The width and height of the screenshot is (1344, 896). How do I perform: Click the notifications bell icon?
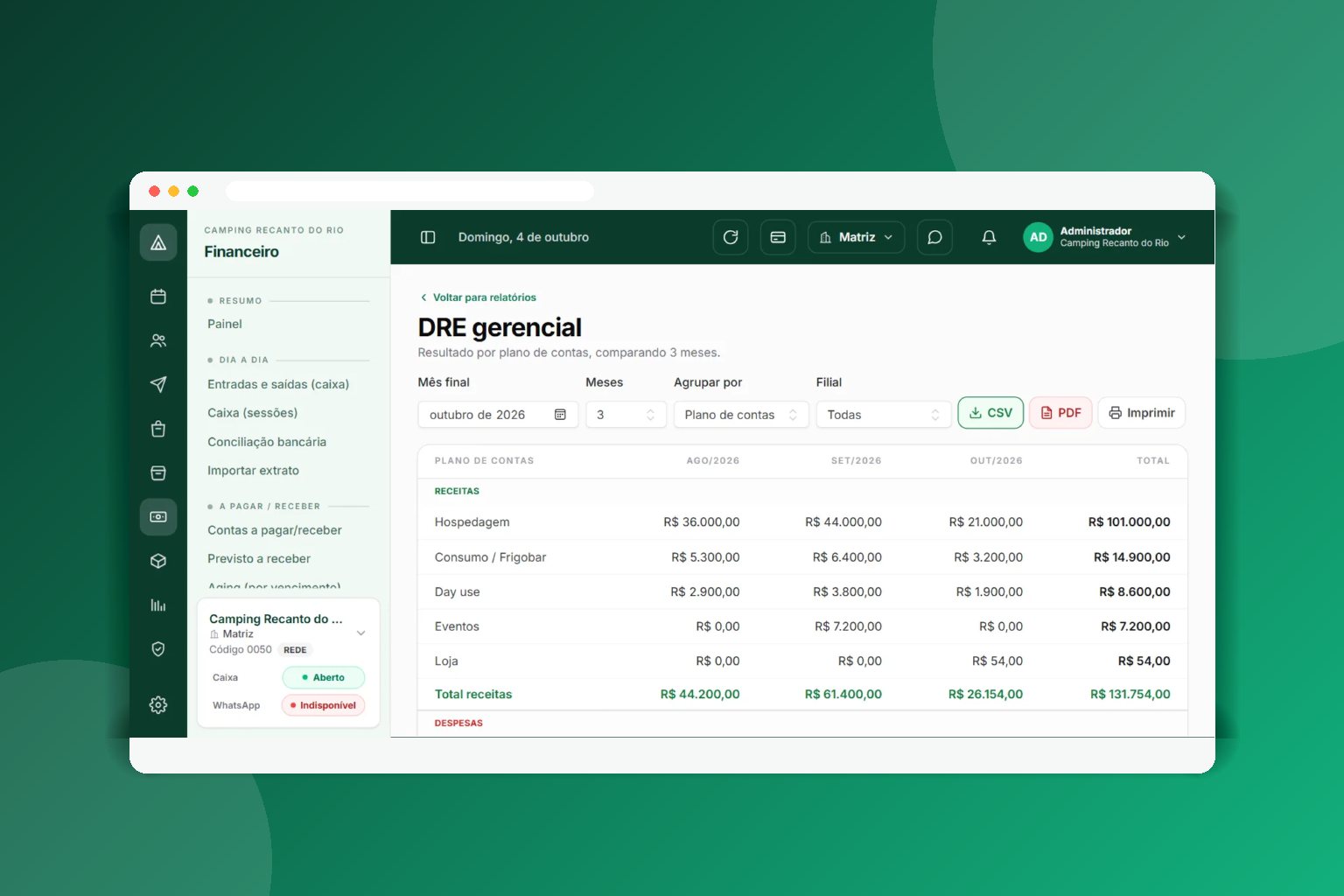(989, 237)
